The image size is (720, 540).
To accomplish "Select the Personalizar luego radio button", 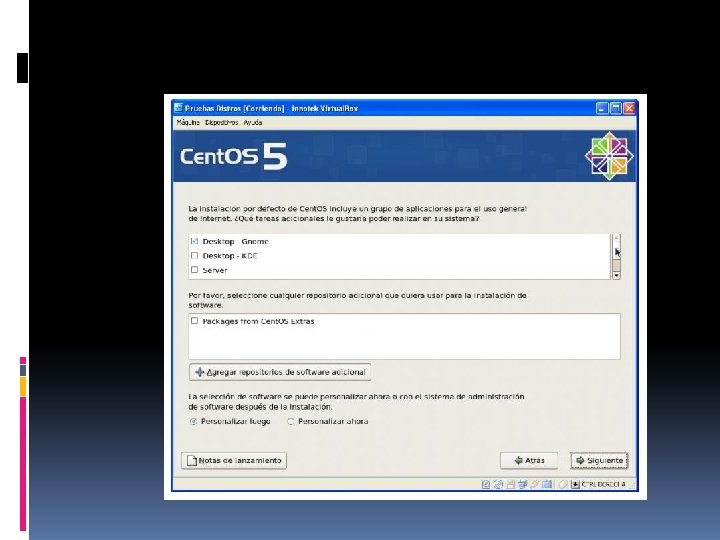I will (194, 421).
